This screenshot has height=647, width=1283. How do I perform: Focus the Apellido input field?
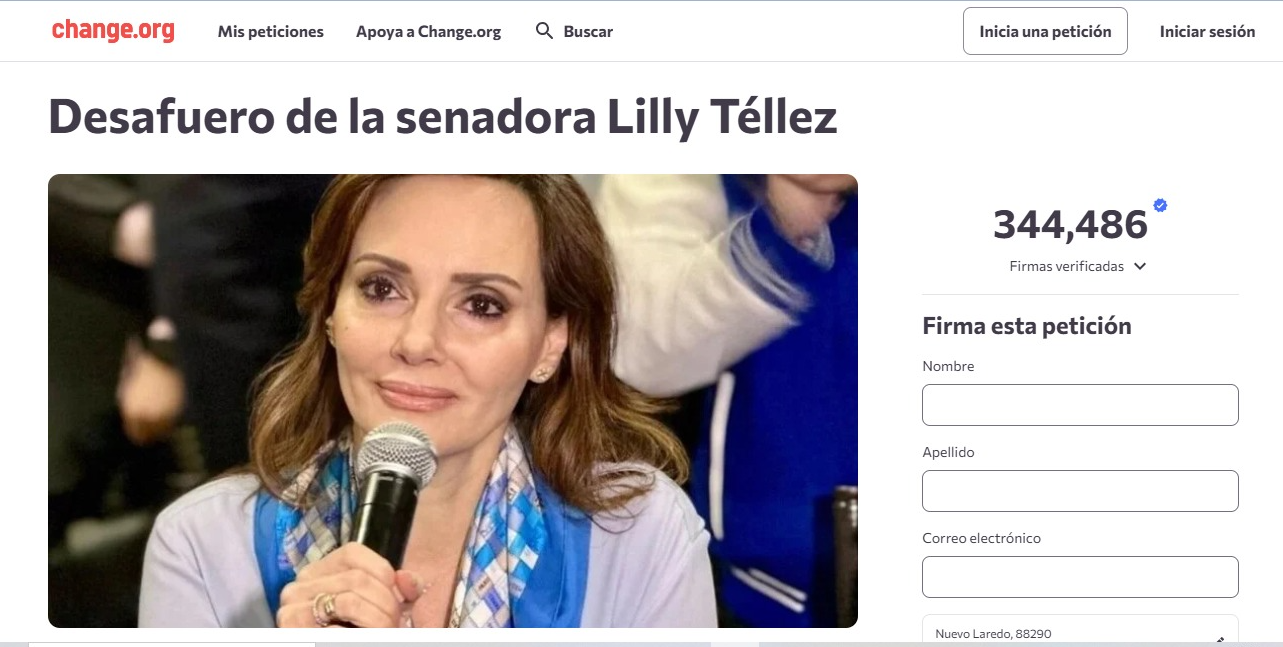1080,491
